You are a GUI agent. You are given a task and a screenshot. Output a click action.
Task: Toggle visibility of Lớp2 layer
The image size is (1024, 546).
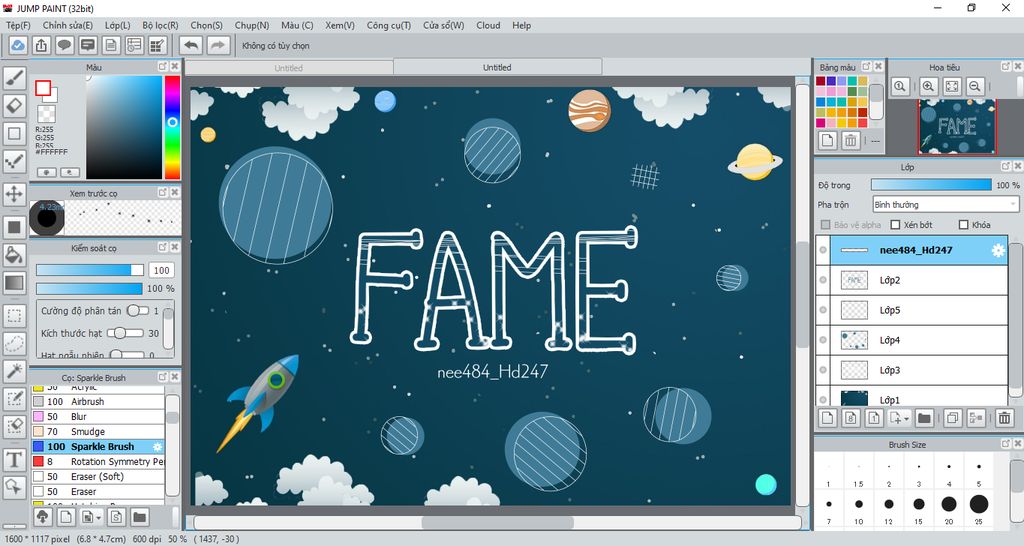tap(823, 280)
